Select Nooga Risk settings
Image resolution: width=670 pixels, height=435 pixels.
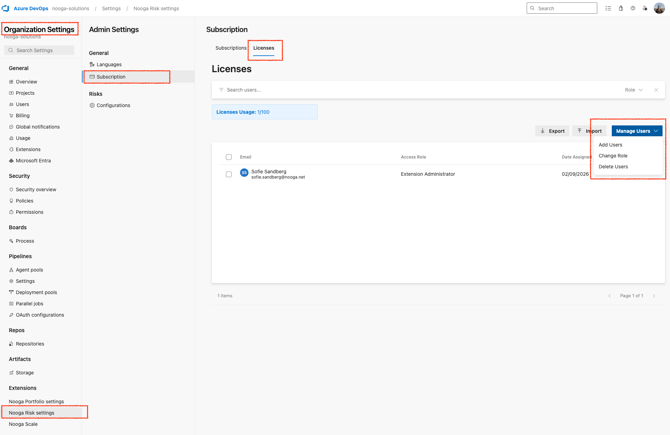click(32, 413)
